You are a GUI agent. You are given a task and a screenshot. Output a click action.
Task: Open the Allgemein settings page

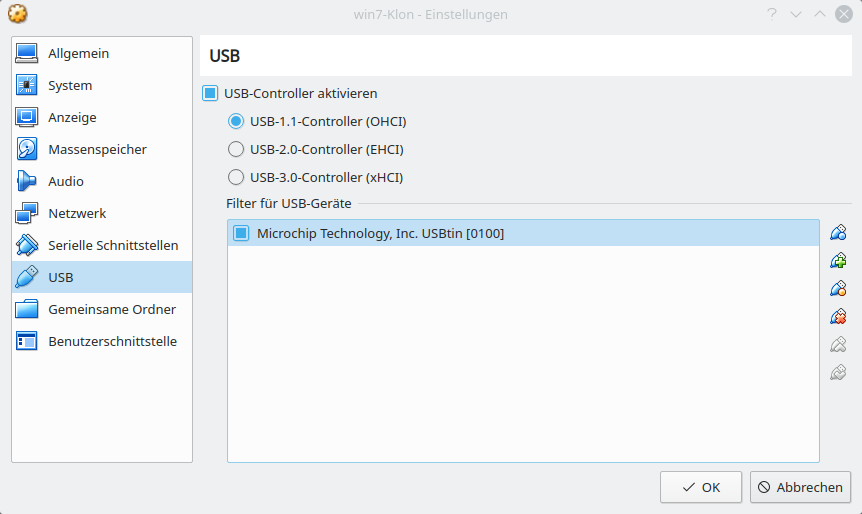[x=78, y=53]
